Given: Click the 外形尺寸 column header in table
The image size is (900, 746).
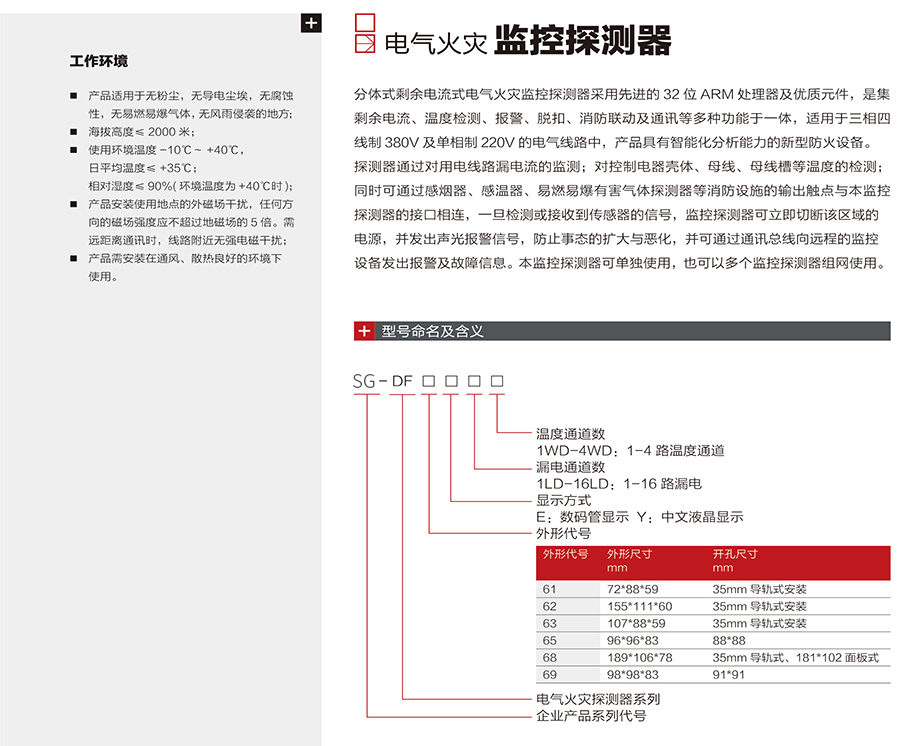Looking at the screenshot, I should point(629,553).
